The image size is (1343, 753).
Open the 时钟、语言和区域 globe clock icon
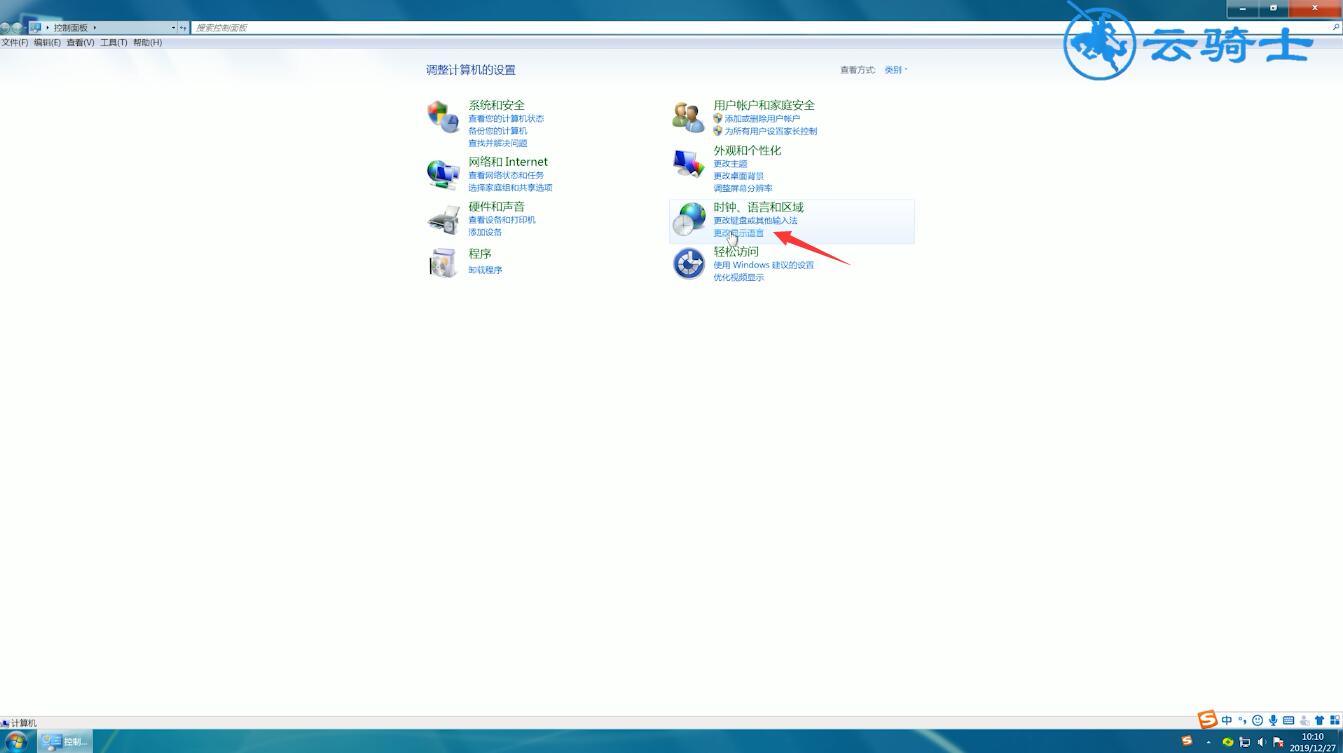[x=688, y=219]
